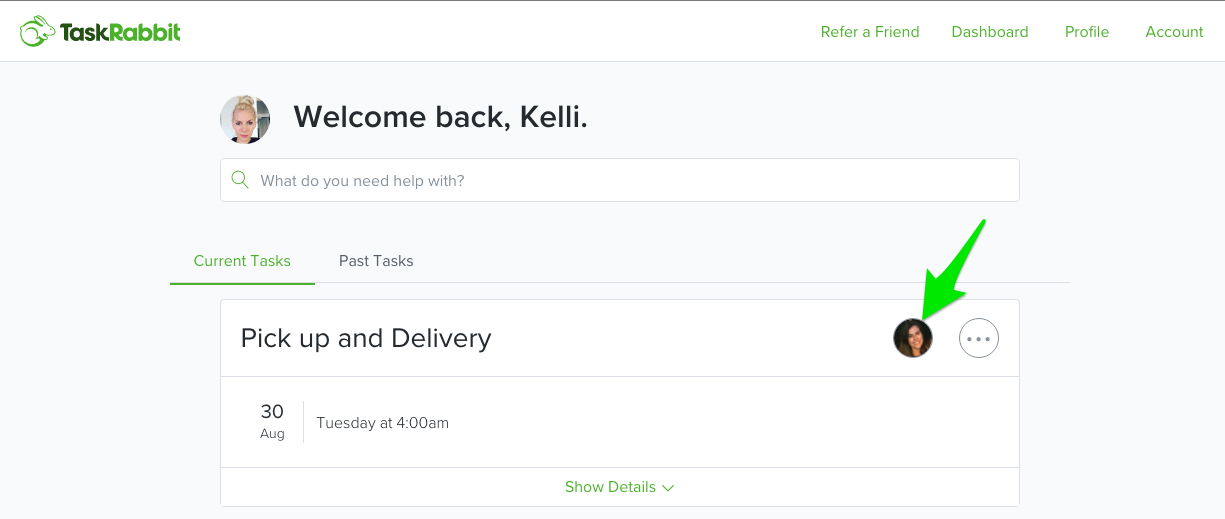The width and height of the screenshot is (1225, 519).
Task: Click Kelli's blonde profile photo
Action: point(245,119)
